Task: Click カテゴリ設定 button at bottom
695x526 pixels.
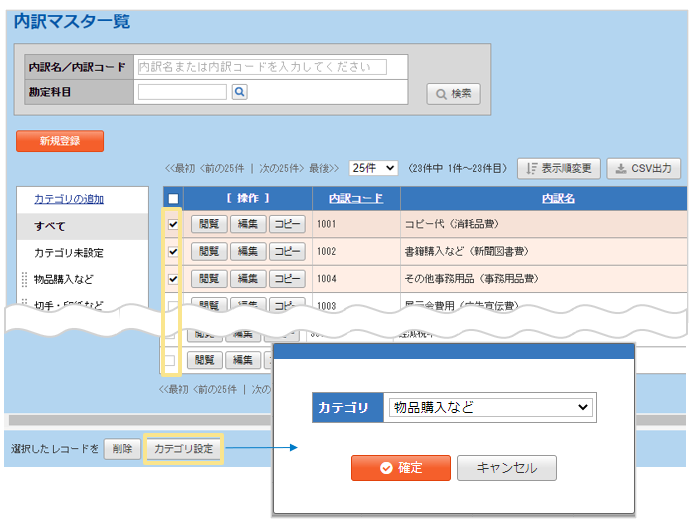Action: click(183, 449)
